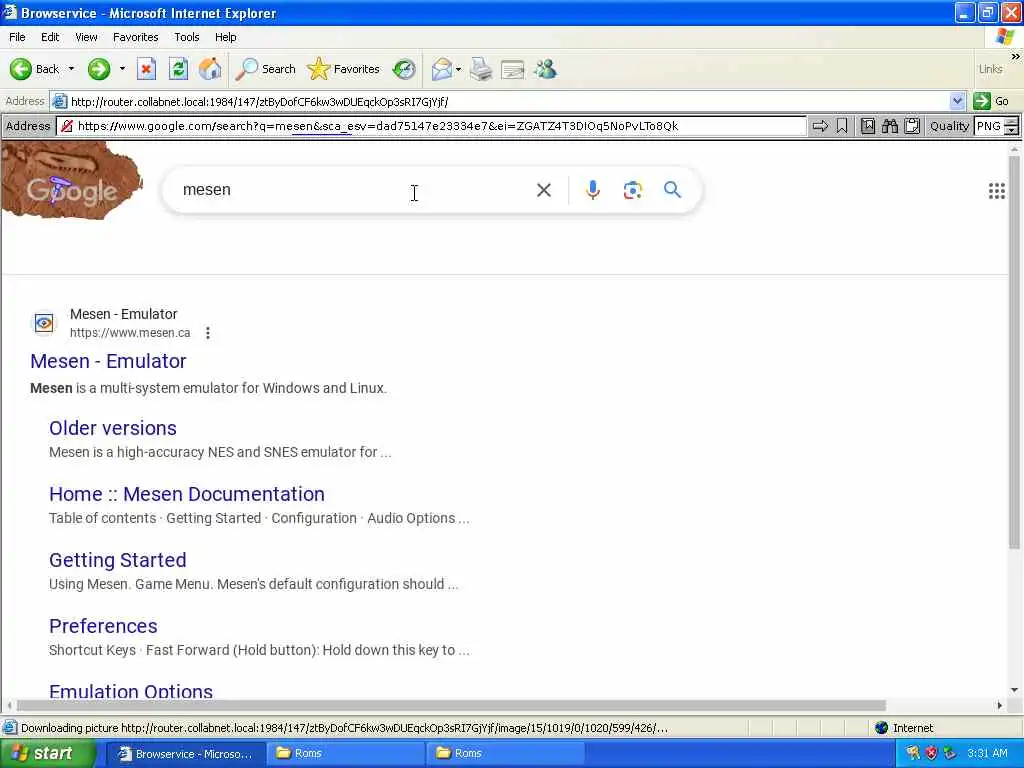
Task: Switch to the Browservice taskbar button
Action: pyautogui.click(x=185, y=754)
